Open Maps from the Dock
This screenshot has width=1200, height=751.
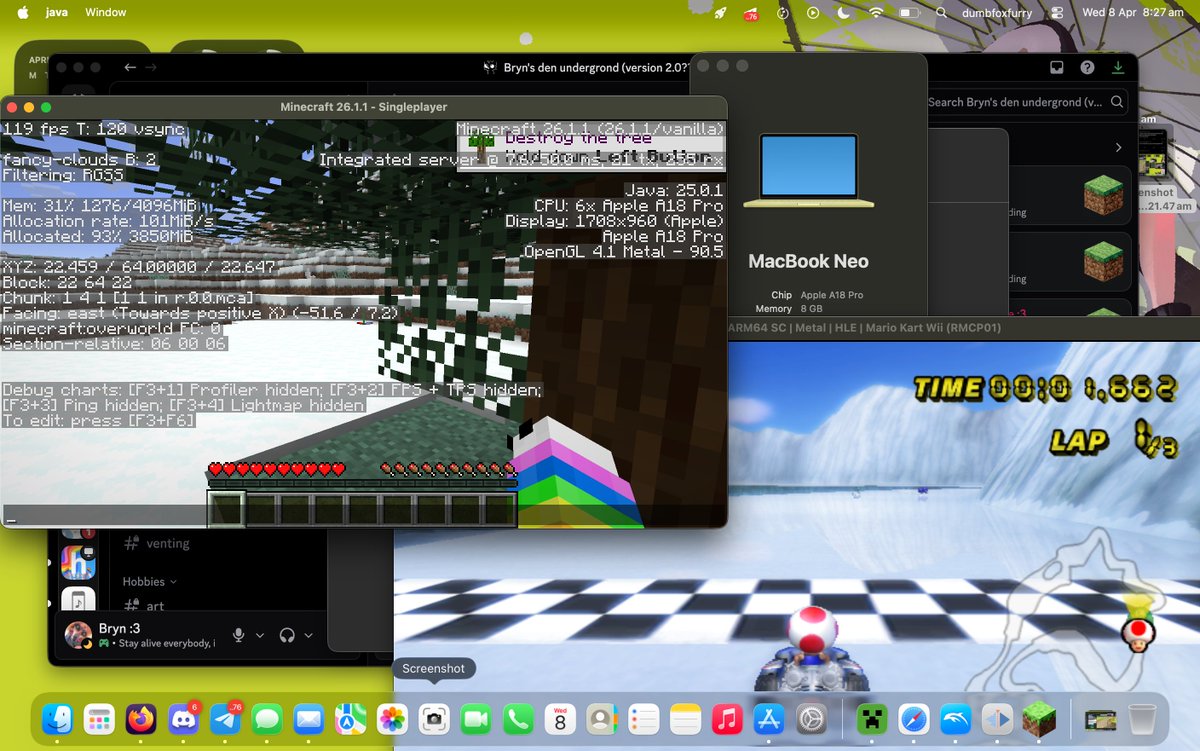click(351, 718)
